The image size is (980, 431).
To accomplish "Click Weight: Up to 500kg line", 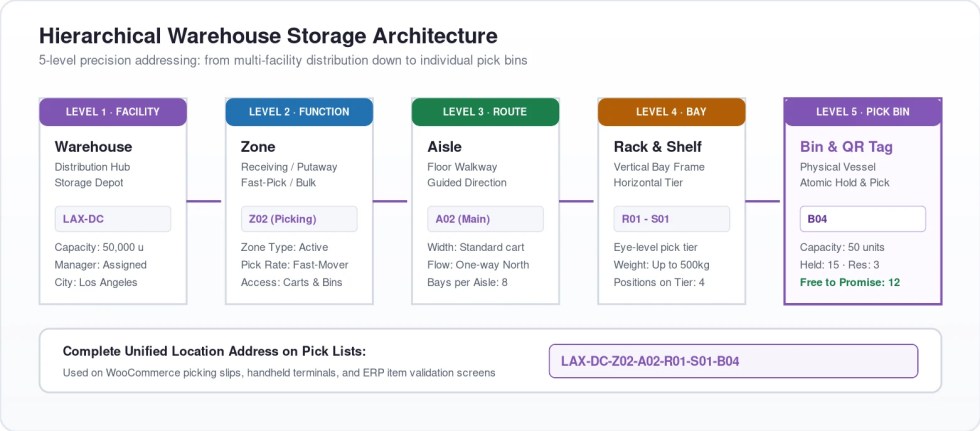I will click(x=661, y=265).
